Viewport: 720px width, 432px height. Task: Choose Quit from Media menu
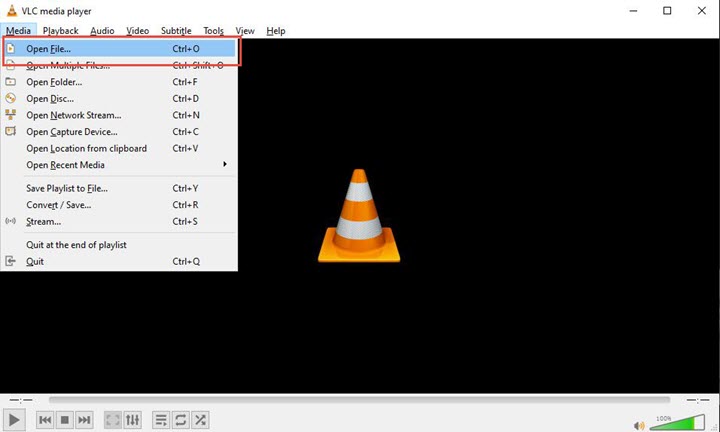[x=119, y=261]
